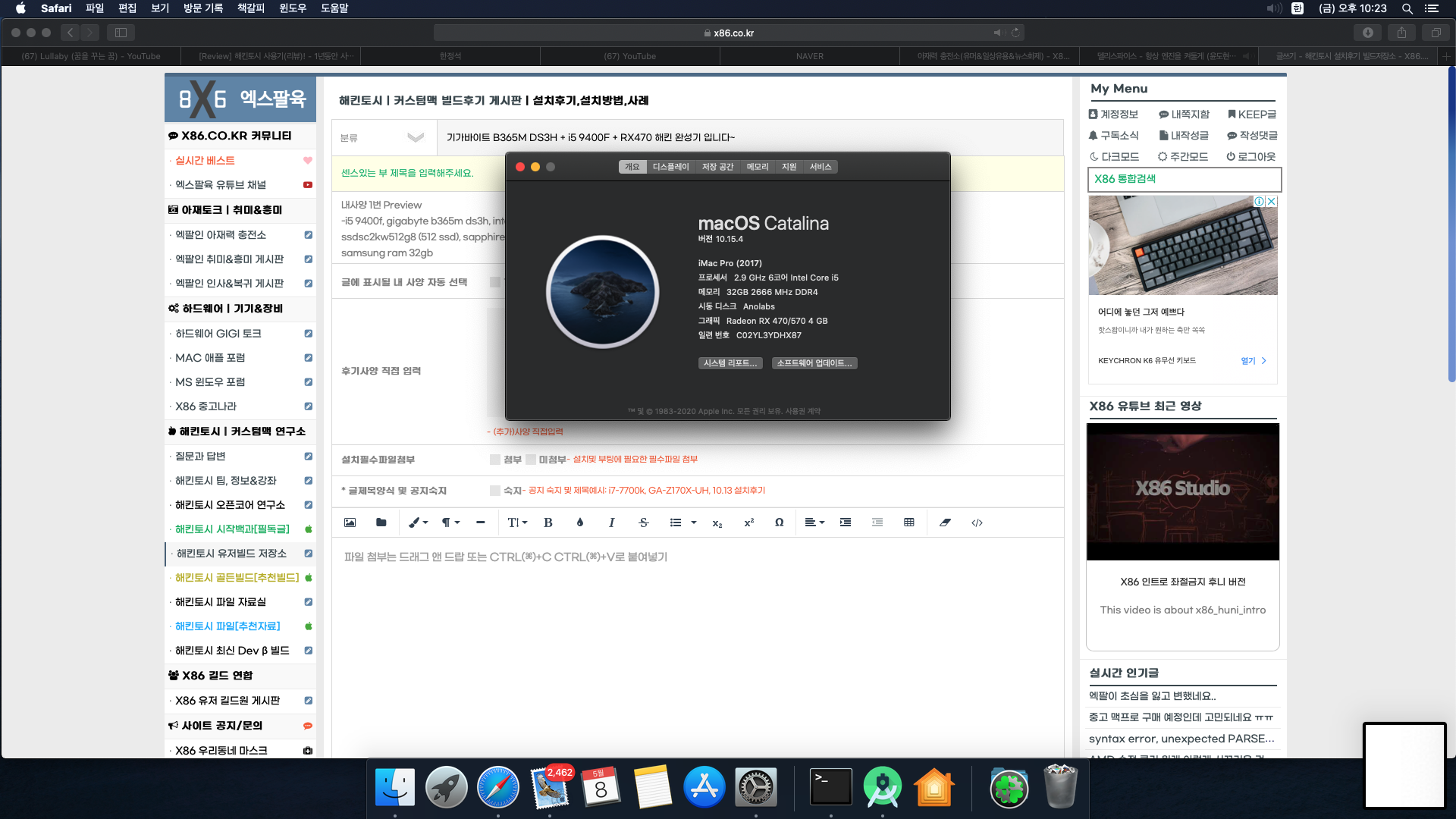This screenshot has height=819, width=1456.
Task: Insert image using the editor image icon
Action: (x=350, y=522)
